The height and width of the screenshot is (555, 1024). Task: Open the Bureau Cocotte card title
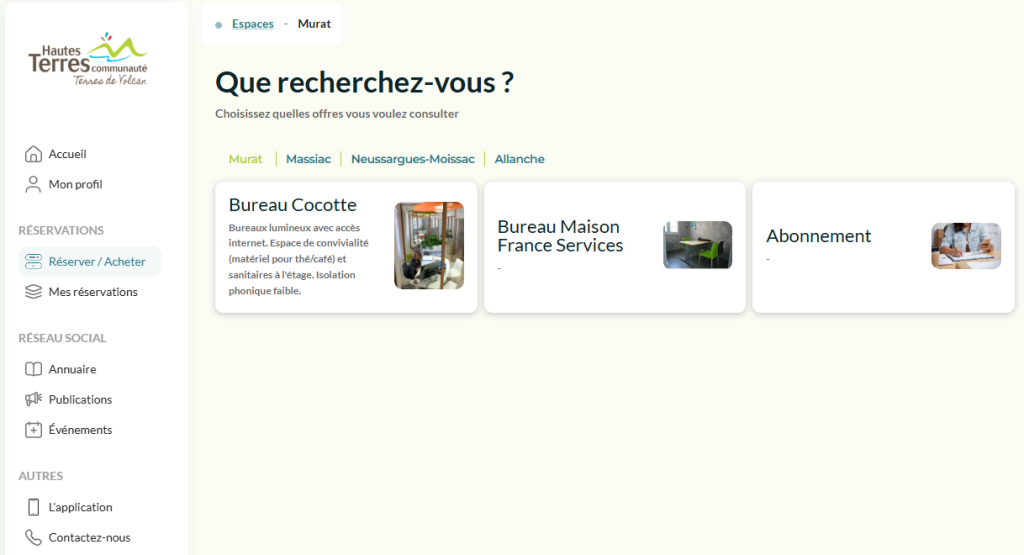point(292,205)
